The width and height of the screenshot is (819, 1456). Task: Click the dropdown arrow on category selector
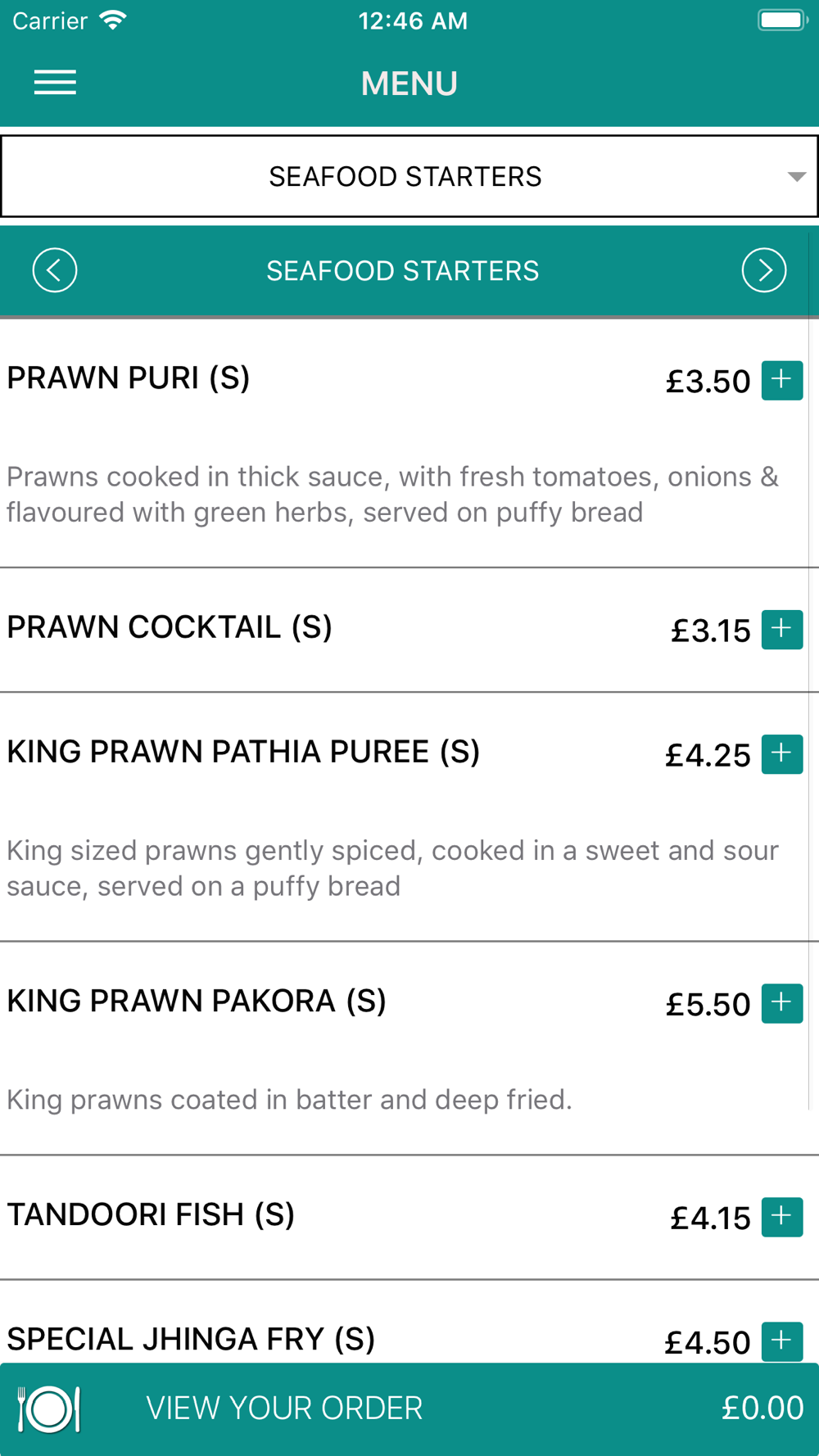click(x=796, y=177)
